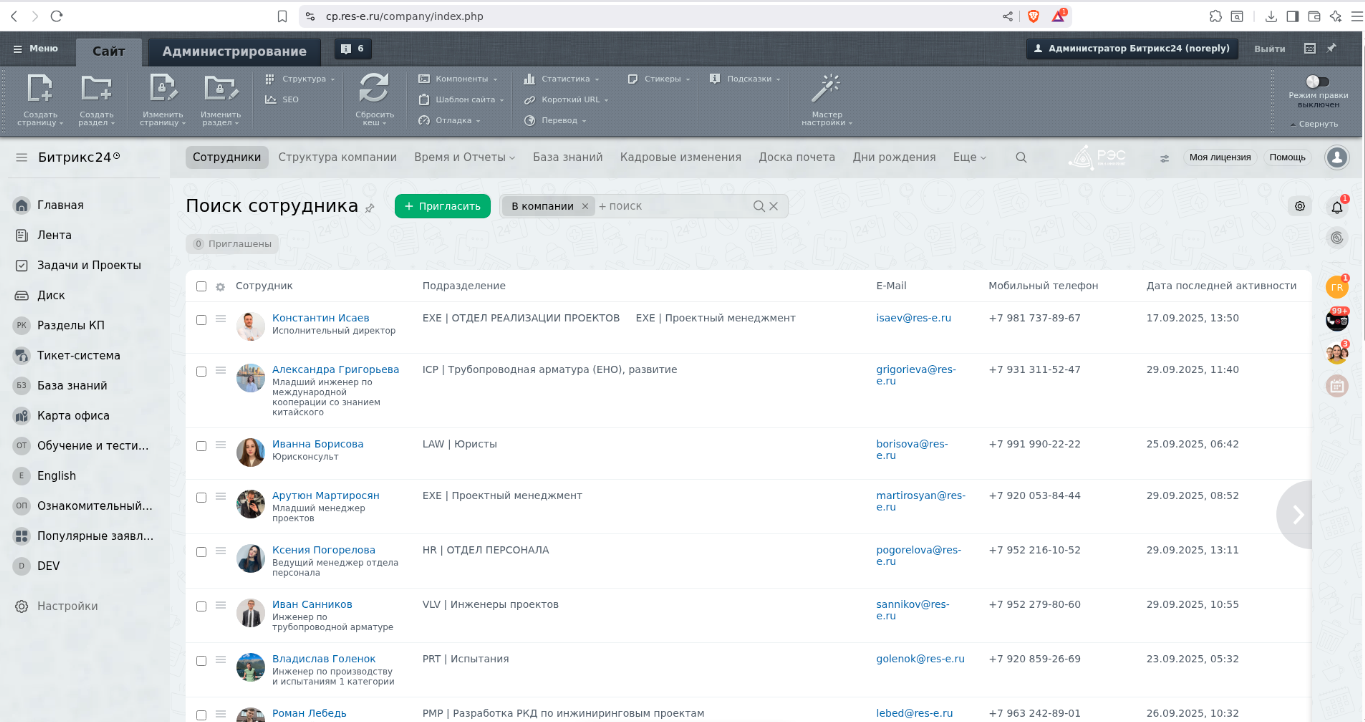Image resolution: width=1365 pixels, height=722 pixels.
Task: Tick checkbox next to Иванна Борисова
Action: point(201,446)
